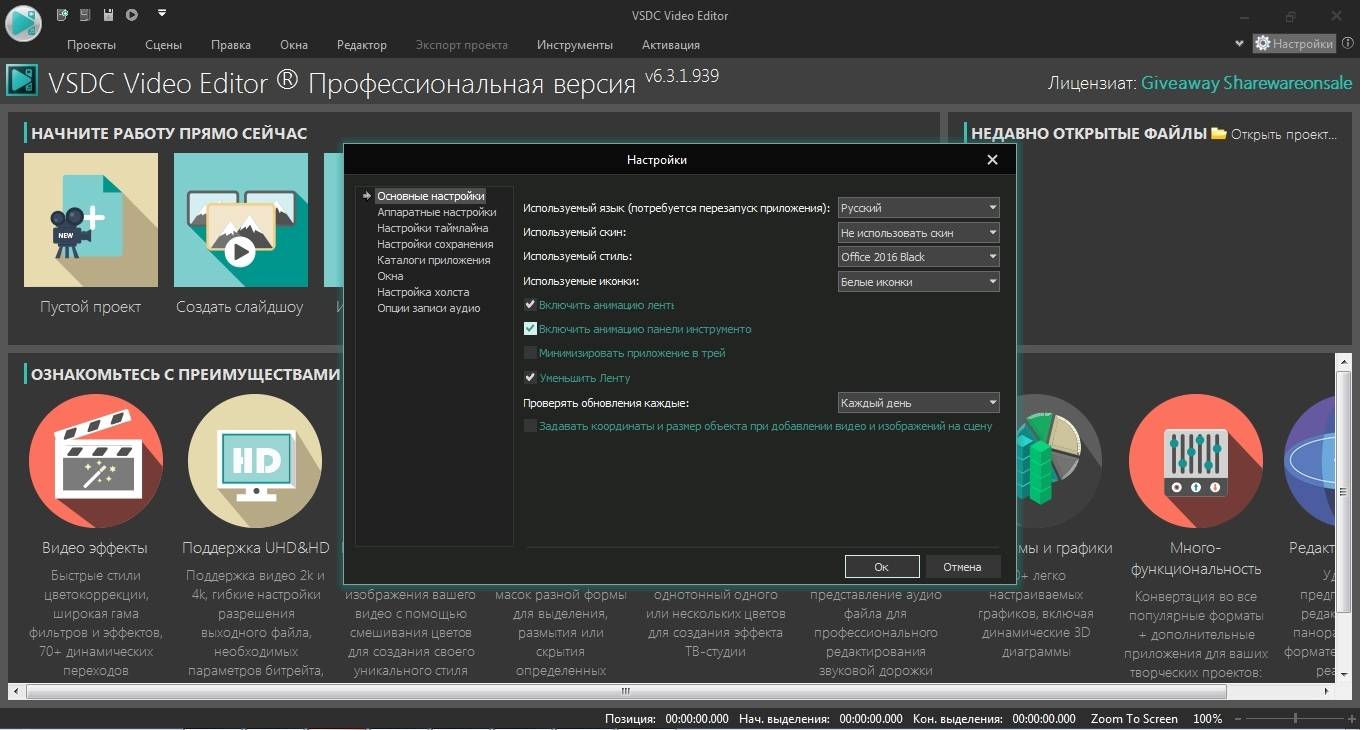Click the Многофункциональность mixer icon
Image resolution: width=1360 pixels, height=730 pixels.
tap(1196, 461)
